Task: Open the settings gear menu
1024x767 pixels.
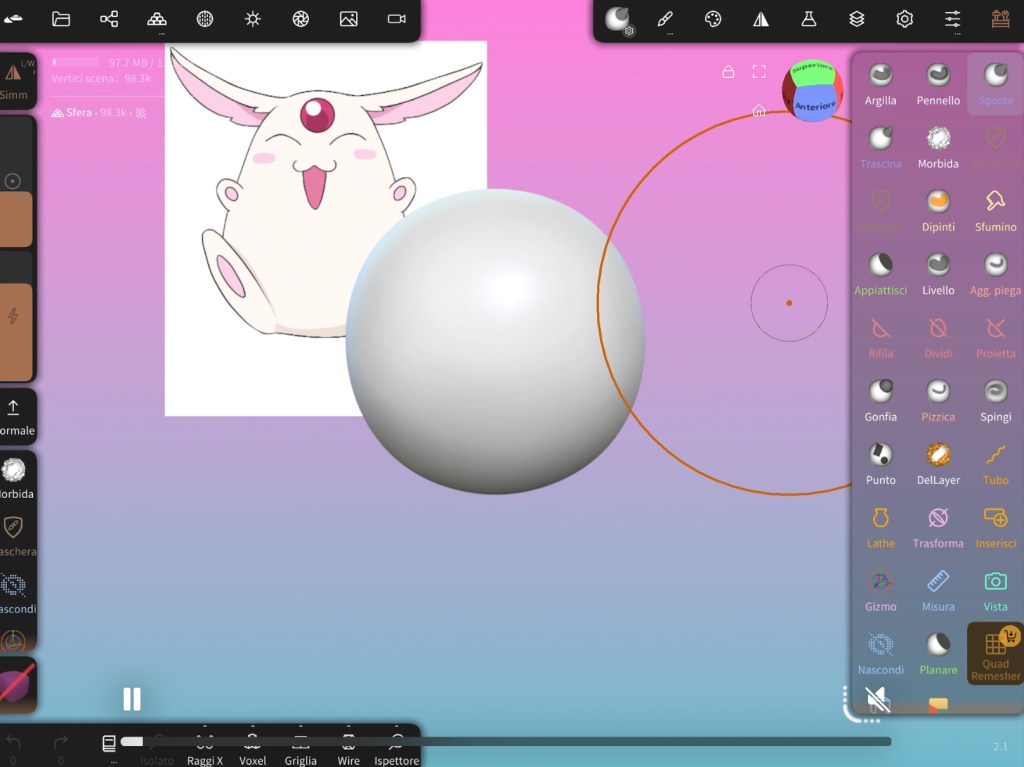Action: (905, 19)
